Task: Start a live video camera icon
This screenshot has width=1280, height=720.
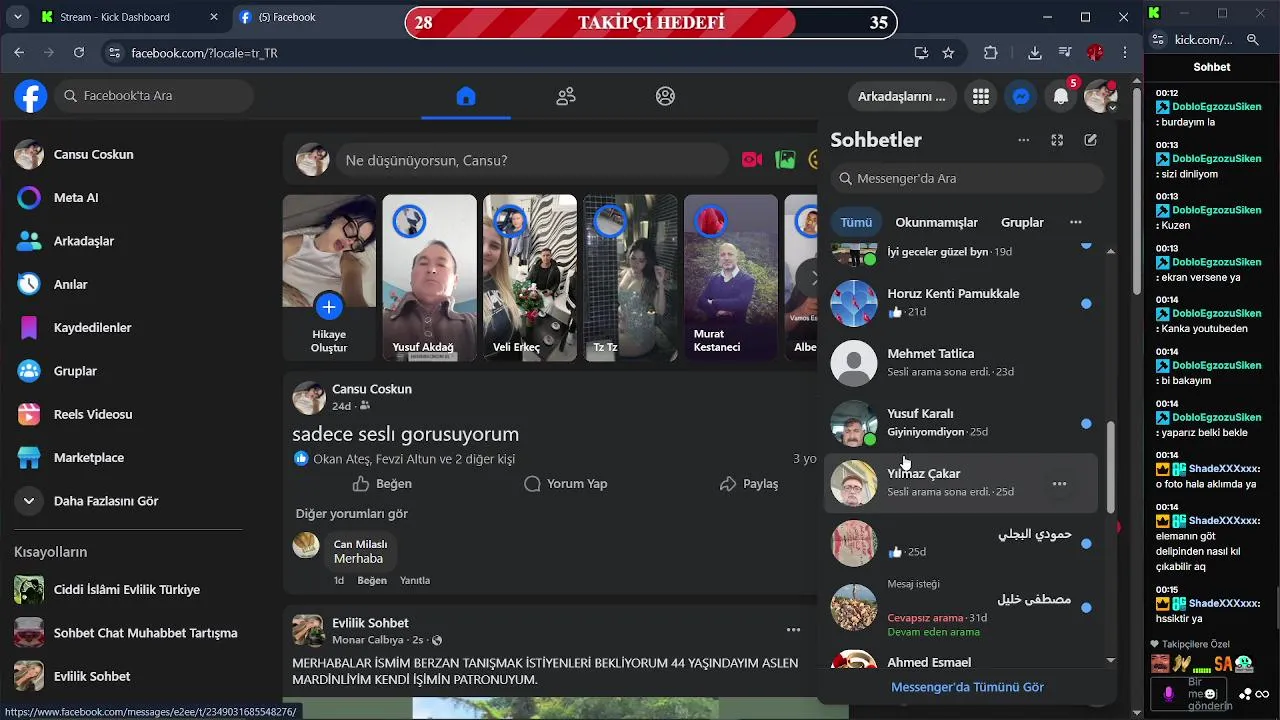Action: 752,159
